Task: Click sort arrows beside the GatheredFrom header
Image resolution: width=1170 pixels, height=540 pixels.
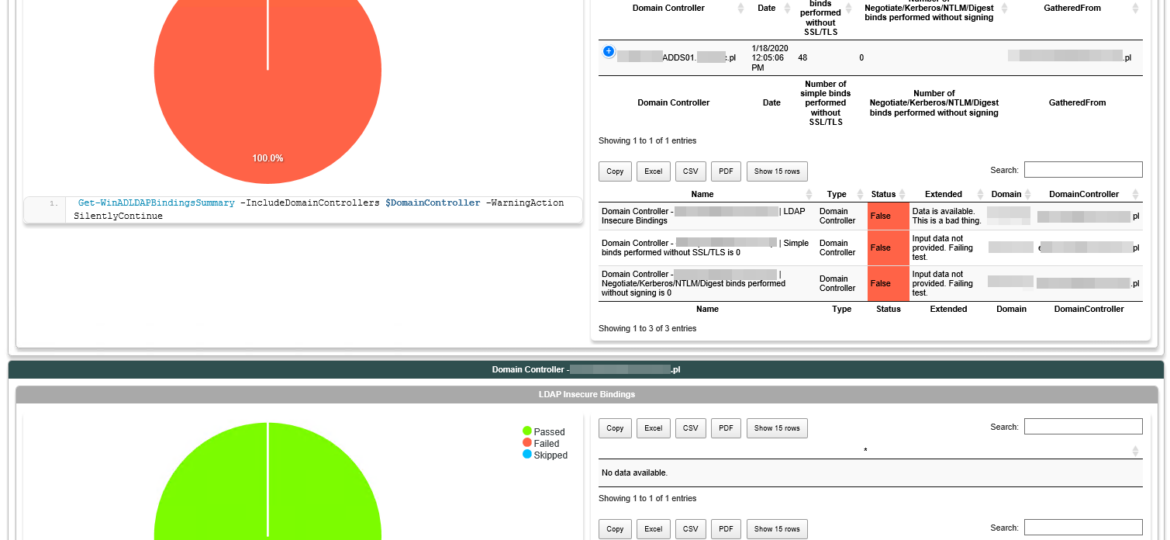Action: pos(1135,8)
